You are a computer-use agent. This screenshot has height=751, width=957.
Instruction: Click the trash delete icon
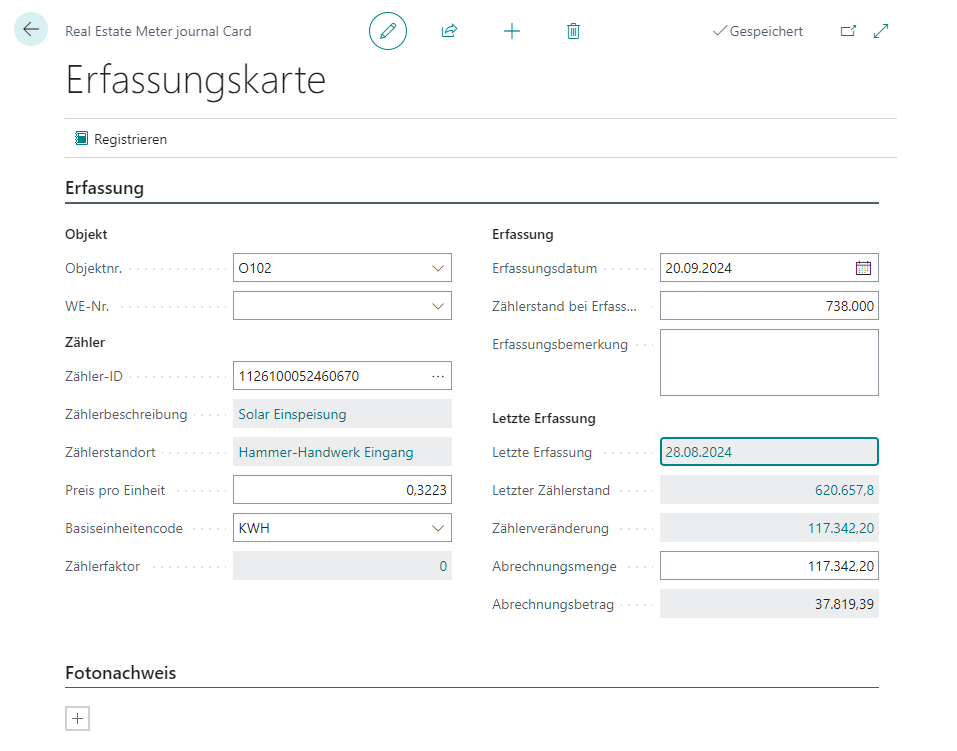[573, 31]
